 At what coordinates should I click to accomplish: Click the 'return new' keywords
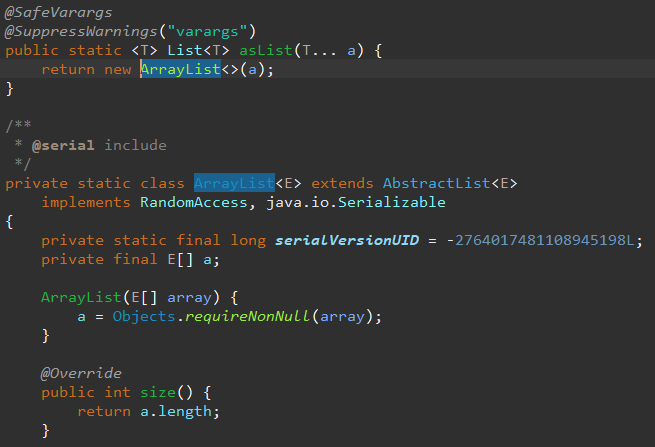(86, 69)
